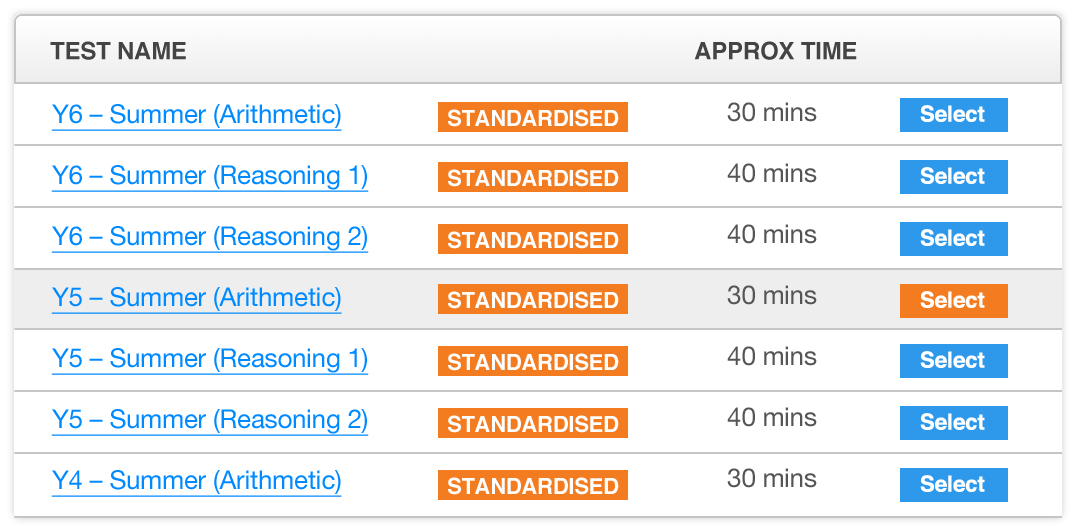Open the Y5 – Summer (Reasoning 1) link
1076x532 pixels.
point(209,359)
